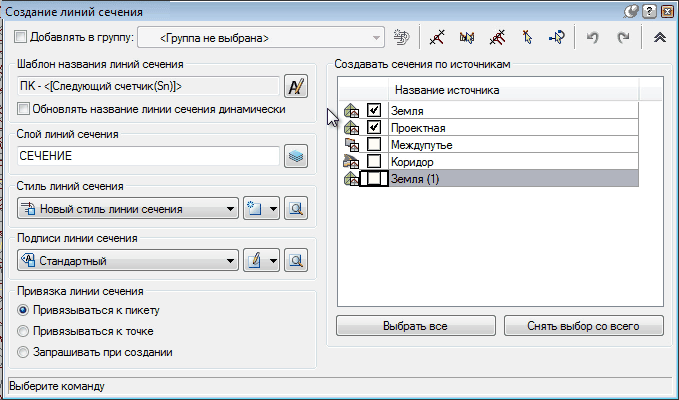The width and height of the screenshot is (679, 400).
Task: Click the first section line tool in toolbar
Action: (x=436, y=38)
